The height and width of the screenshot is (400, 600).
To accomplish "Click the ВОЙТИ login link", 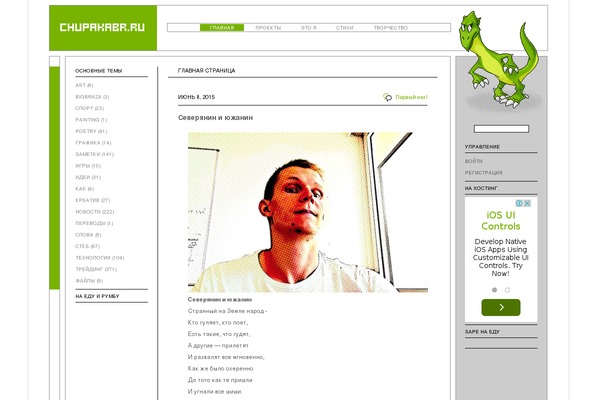I will pyautogui.click(x=474, y=161).
